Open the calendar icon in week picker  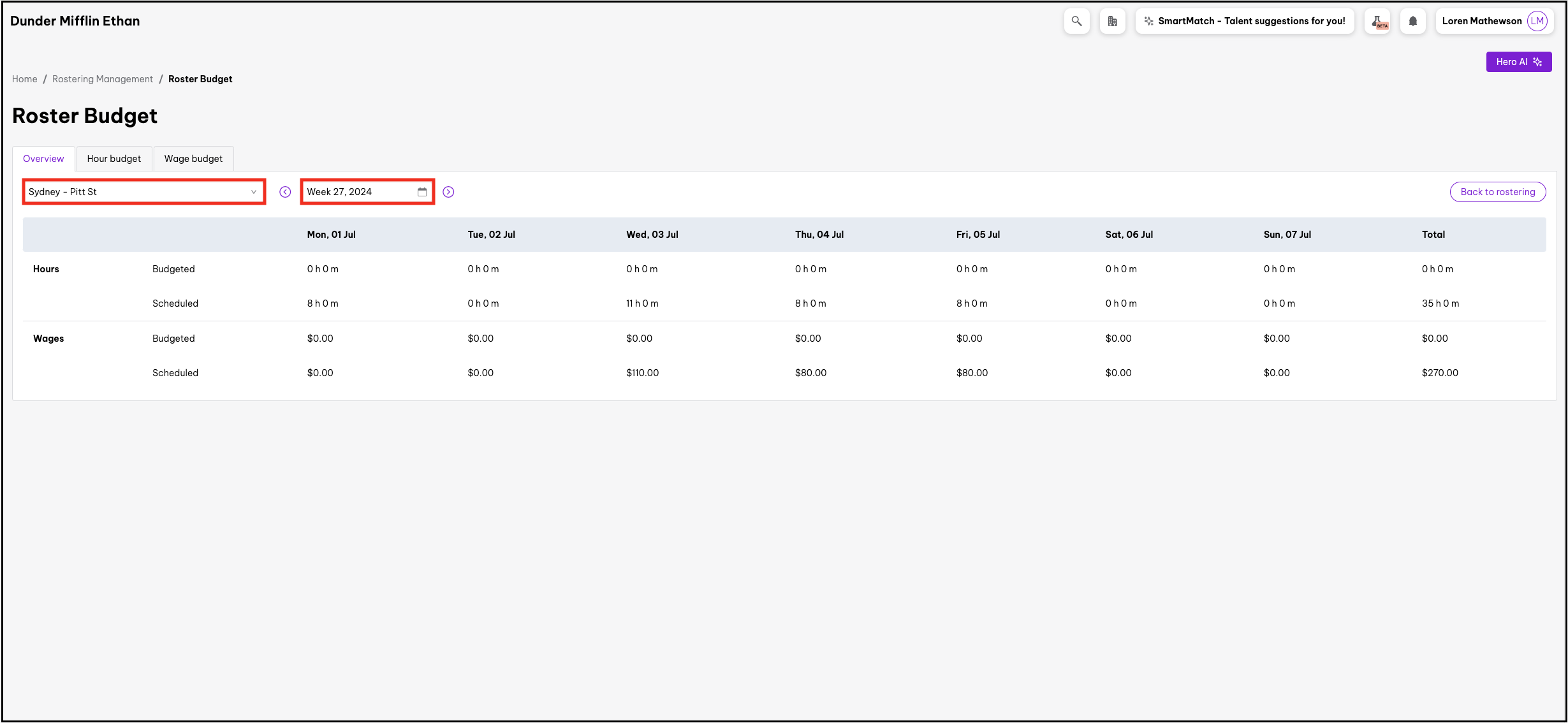point(422,192)
